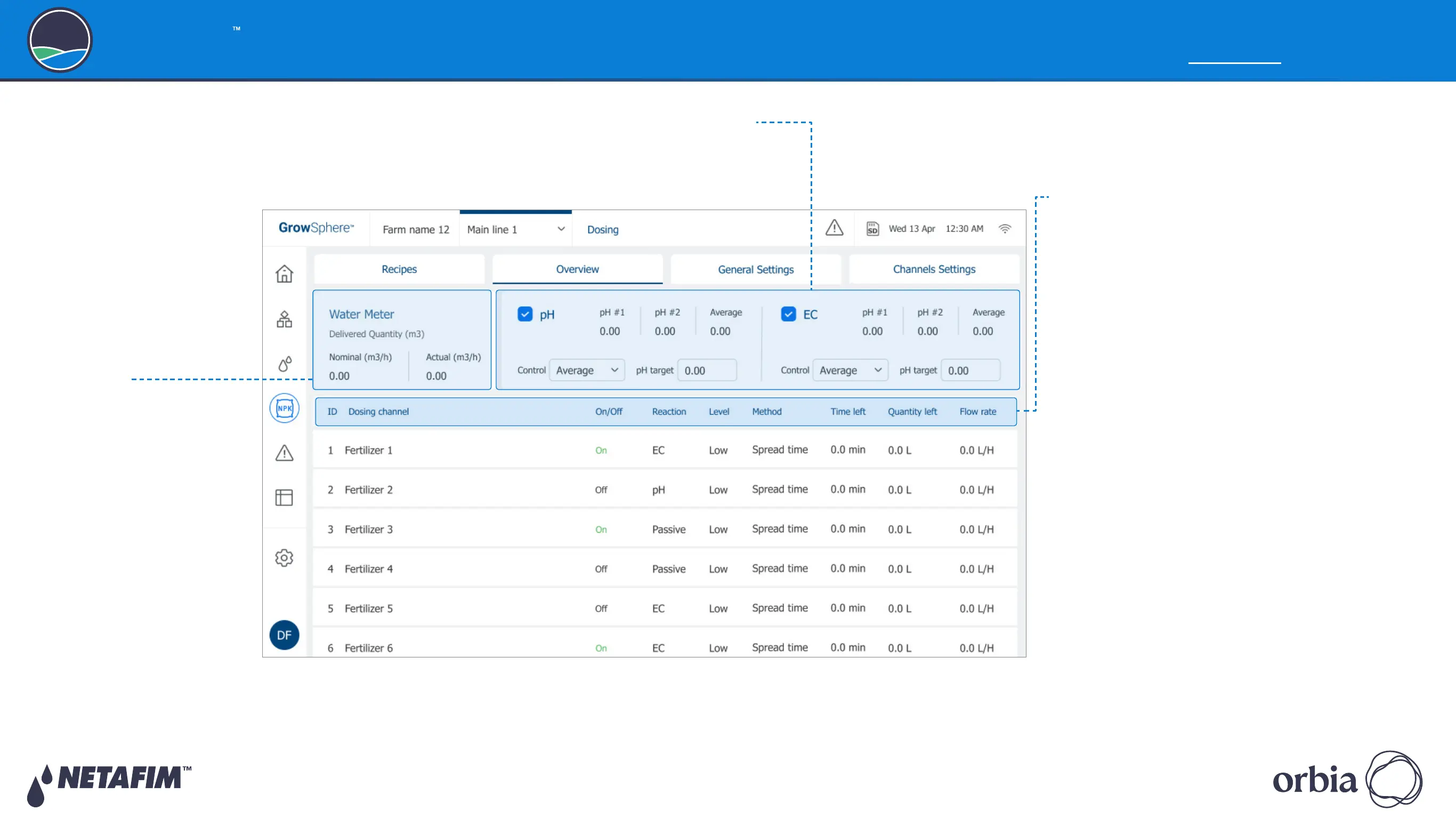Click the Dosing breadcrumb link
1456x819 pixels.
[603, 230]
